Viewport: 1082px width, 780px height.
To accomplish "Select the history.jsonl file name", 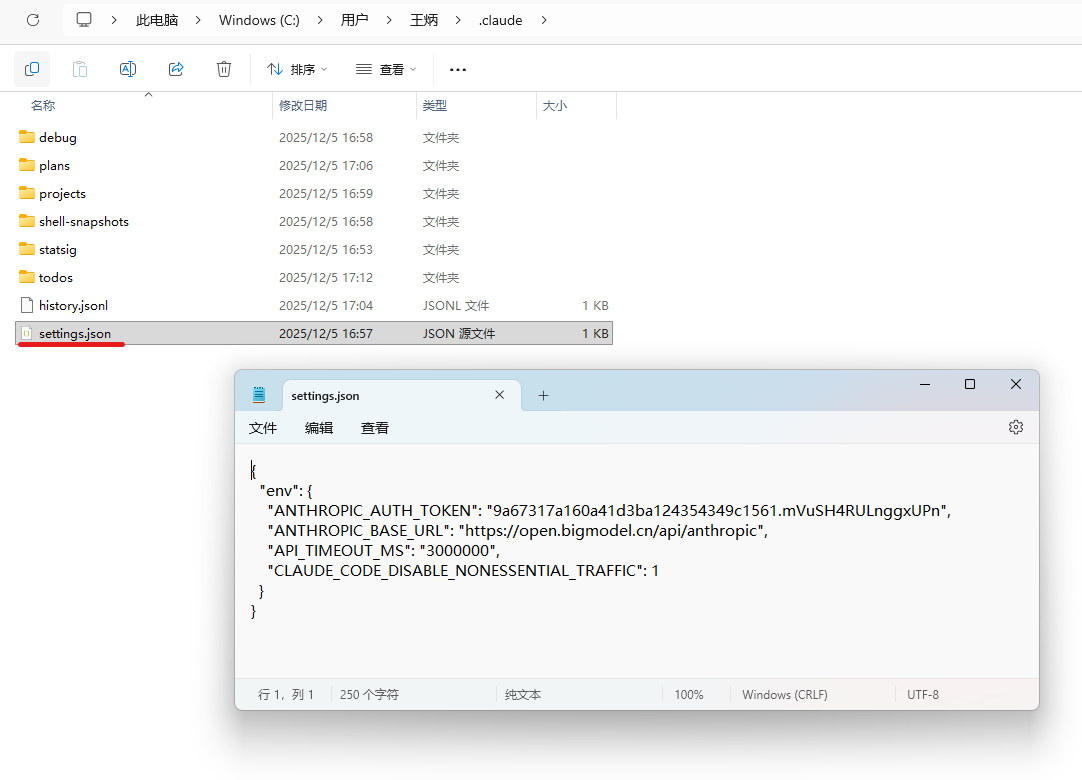I will pyautogui.click(x=74, y=305).
